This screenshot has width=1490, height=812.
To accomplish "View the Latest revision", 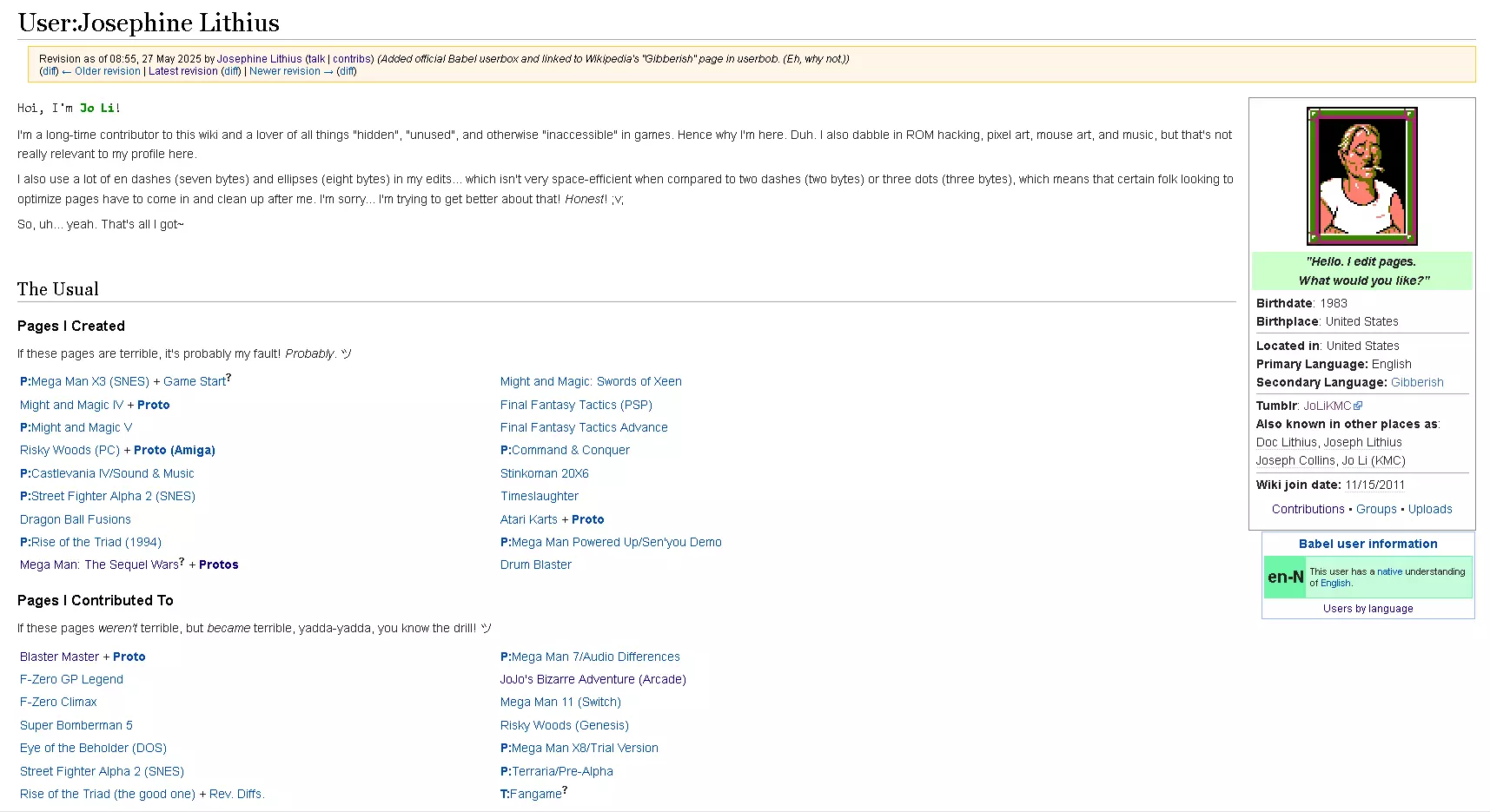I will pyautogui.click(x=183, y=71).
